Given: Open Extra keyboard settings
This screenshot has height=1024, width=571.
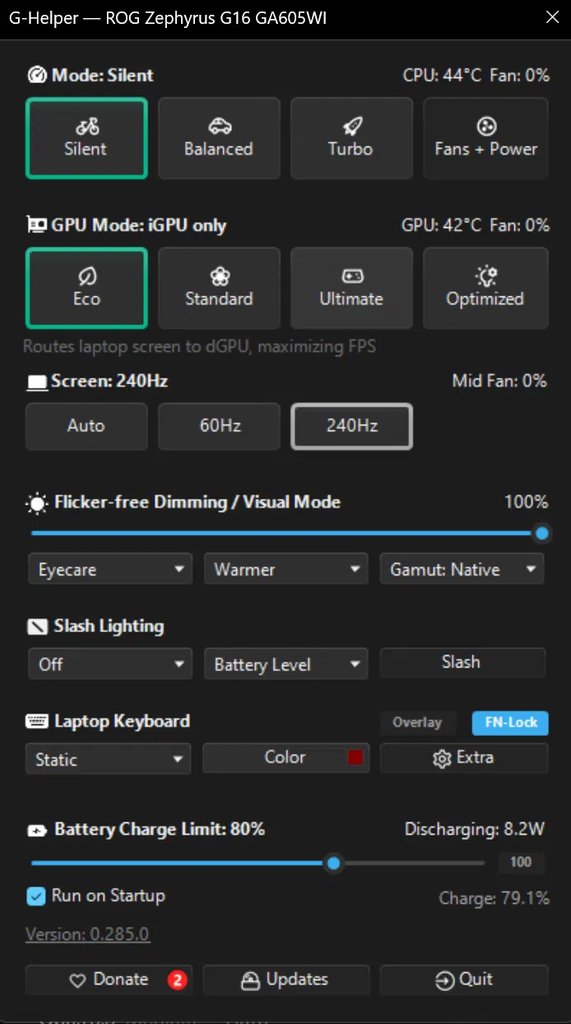Looking at the screenshot, I should pyautogui.click(x=463, y=758).
